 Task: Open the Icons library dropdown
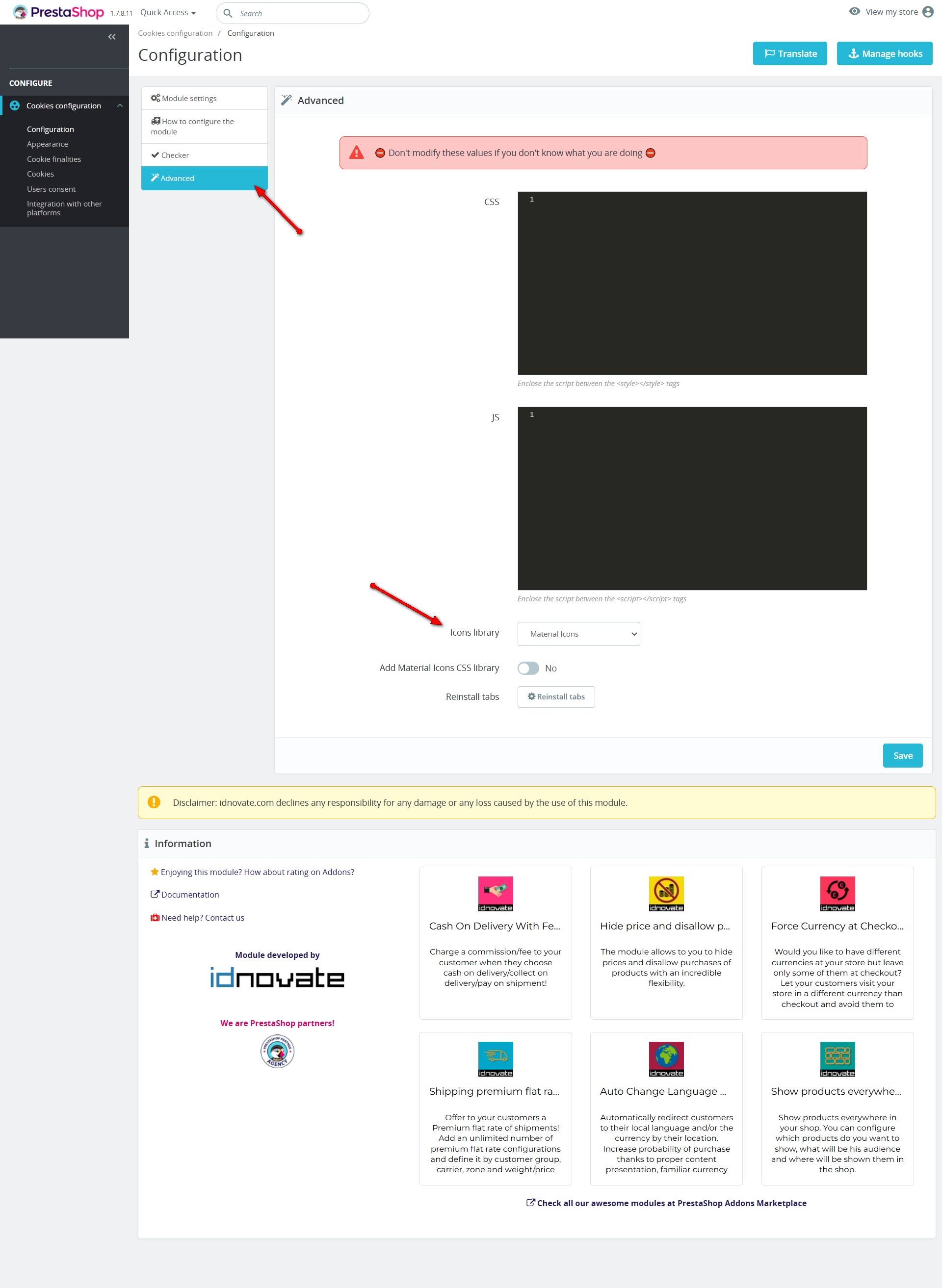click(578, 634)
